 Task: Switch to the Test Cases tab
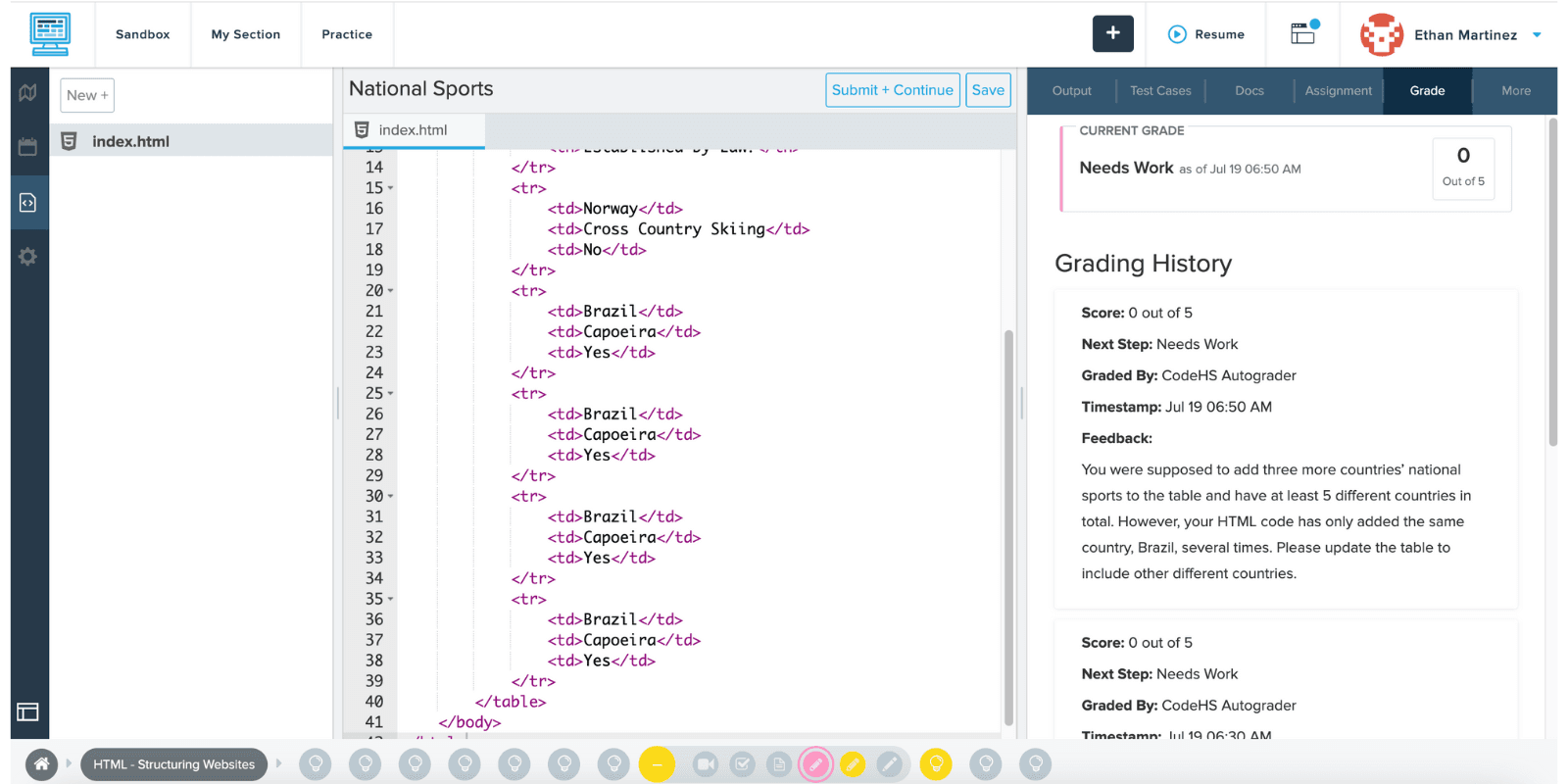(x=1160, y=91)
